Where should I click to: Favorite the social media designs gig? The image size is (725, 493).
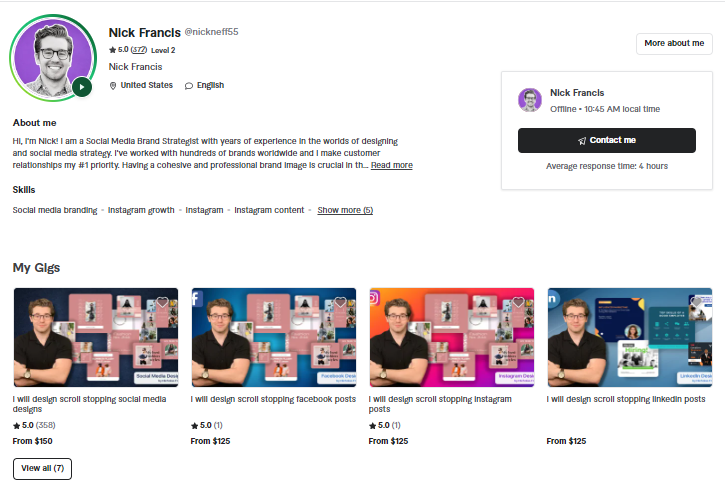(162, 302)
